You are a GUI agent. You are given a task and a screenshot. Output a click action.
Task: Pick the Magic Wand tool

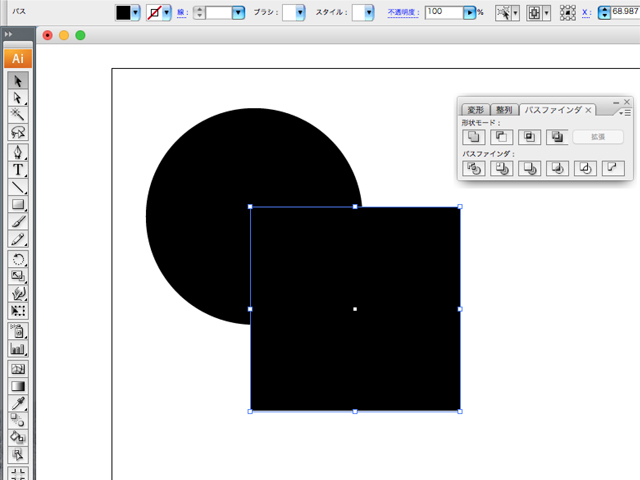point(18,115)
